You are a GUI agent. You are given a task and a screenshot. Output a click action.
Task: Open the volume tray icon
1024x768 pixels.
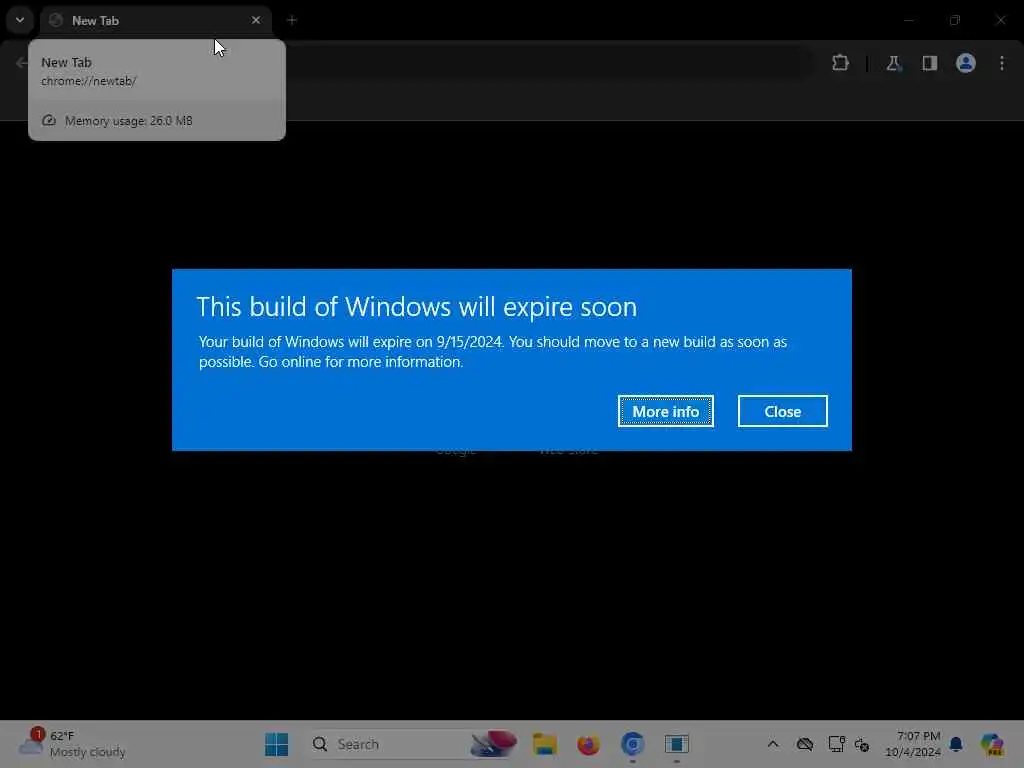click(862, 744)
